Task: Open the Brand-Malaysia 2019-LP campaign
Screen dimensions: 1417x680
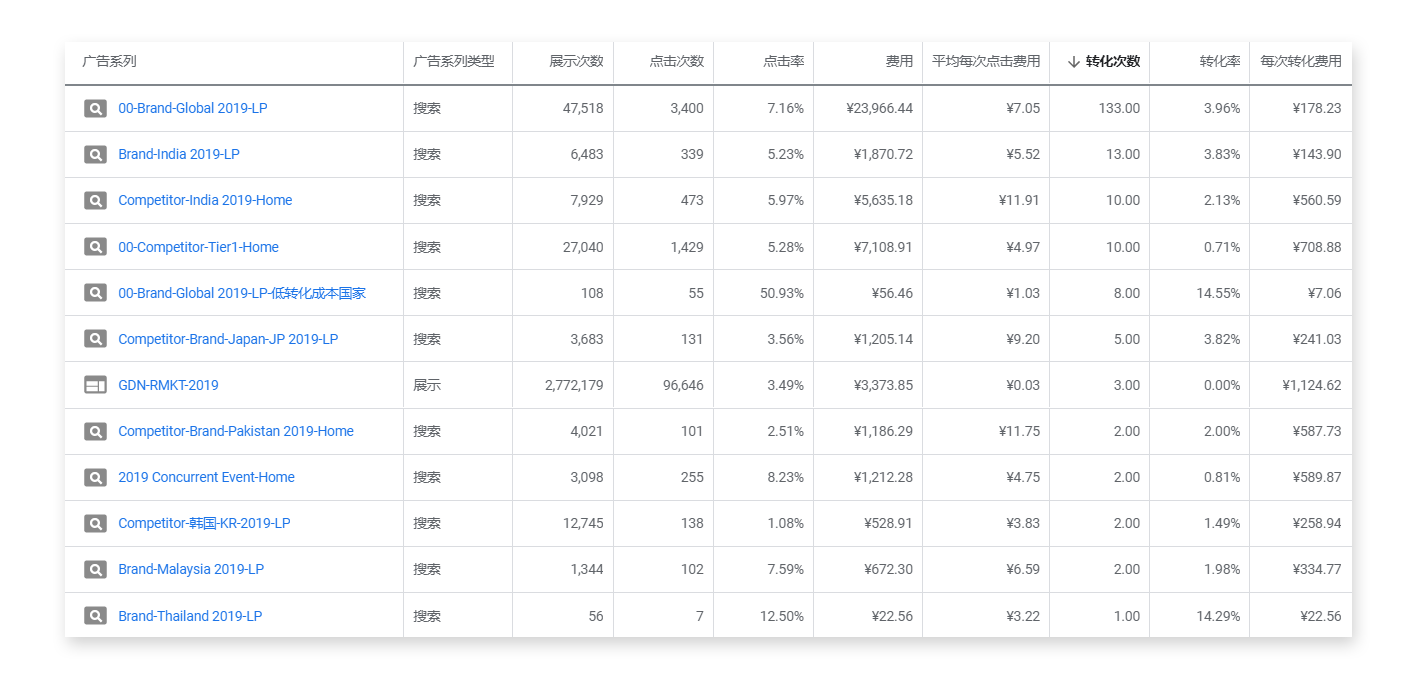Action: tap(191, 569)
